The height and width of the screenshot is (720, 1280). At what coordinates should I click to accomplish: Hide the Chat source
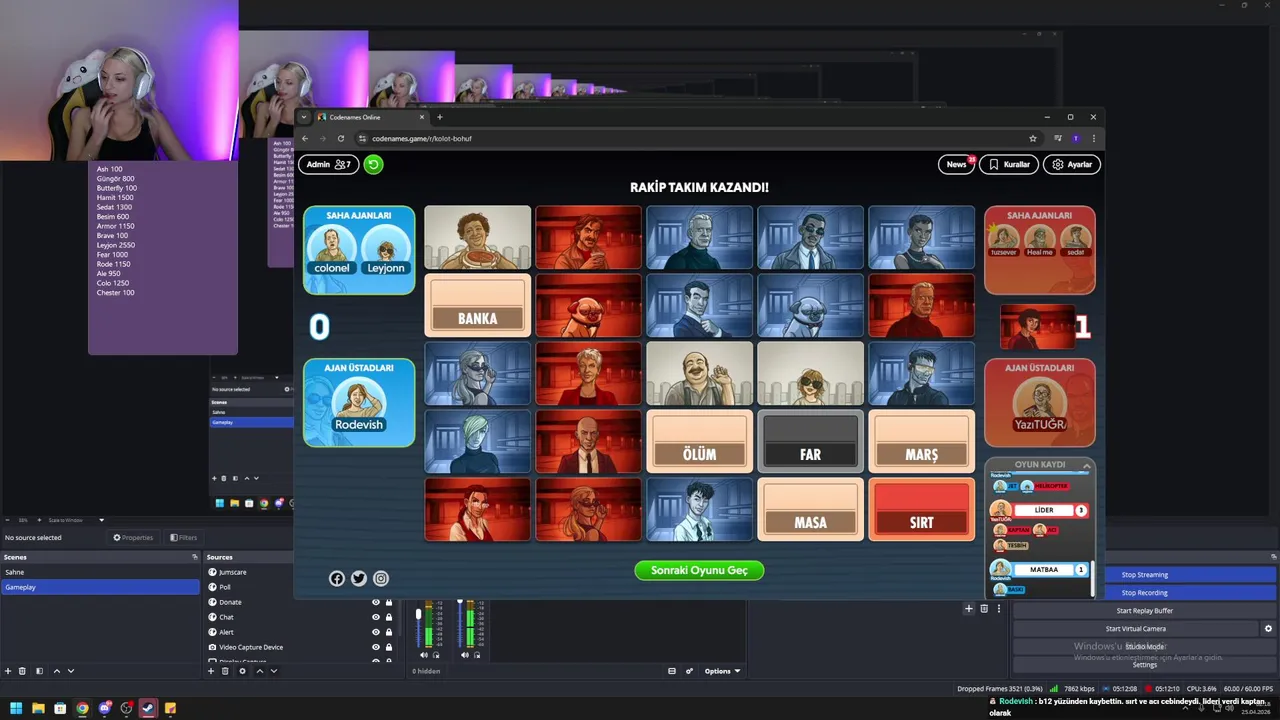click(376, 617)
